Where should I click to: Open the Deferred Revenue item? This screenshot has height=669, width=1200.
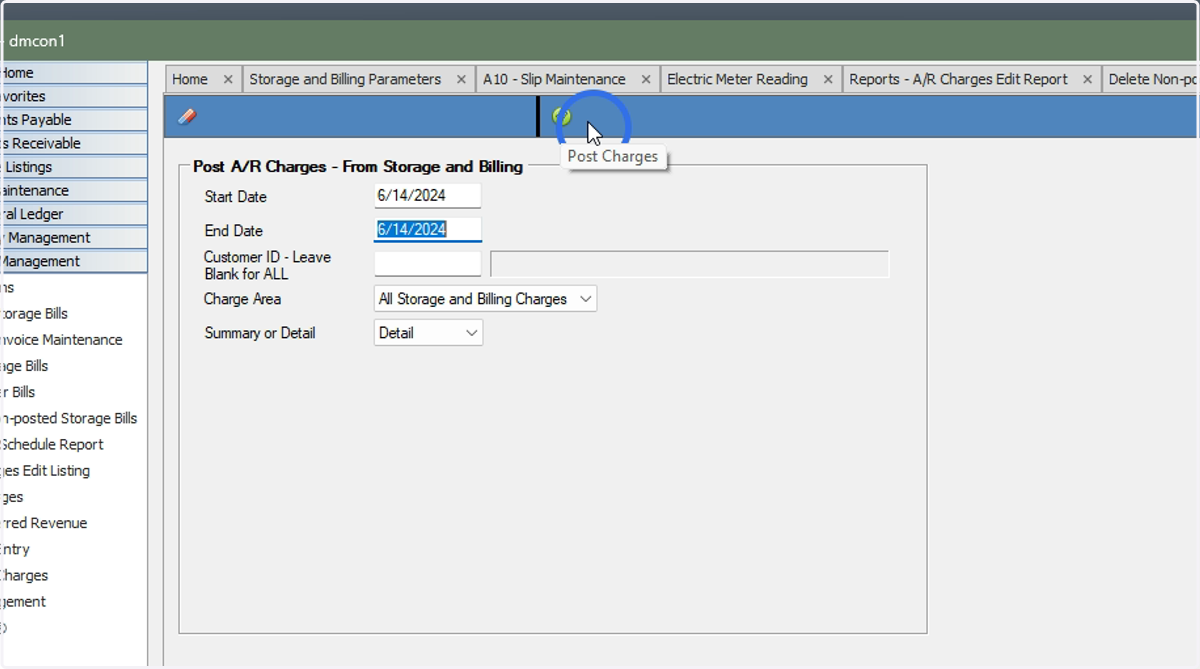click(x=44, y=523)
